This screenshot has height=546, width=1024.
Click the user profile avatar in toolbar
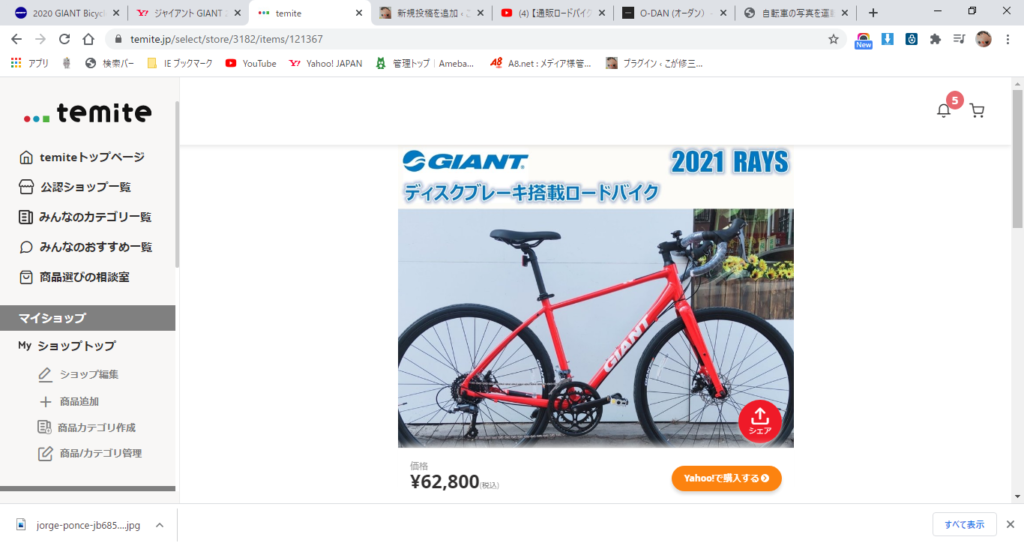click(984, 39)
